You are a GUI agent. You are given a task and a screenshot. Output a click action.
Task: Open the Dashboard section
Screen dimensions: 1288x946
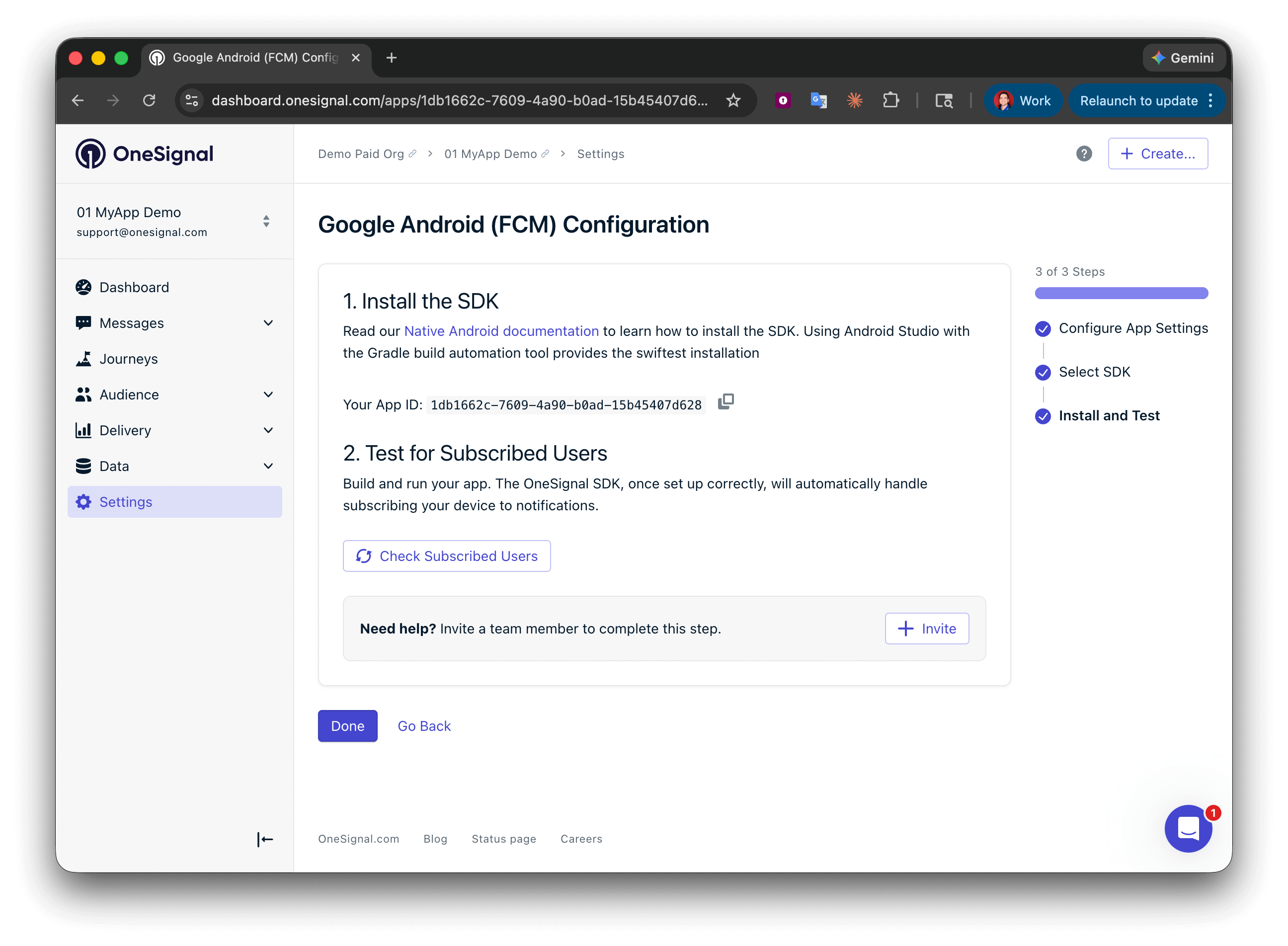click(x=134, y=287)
